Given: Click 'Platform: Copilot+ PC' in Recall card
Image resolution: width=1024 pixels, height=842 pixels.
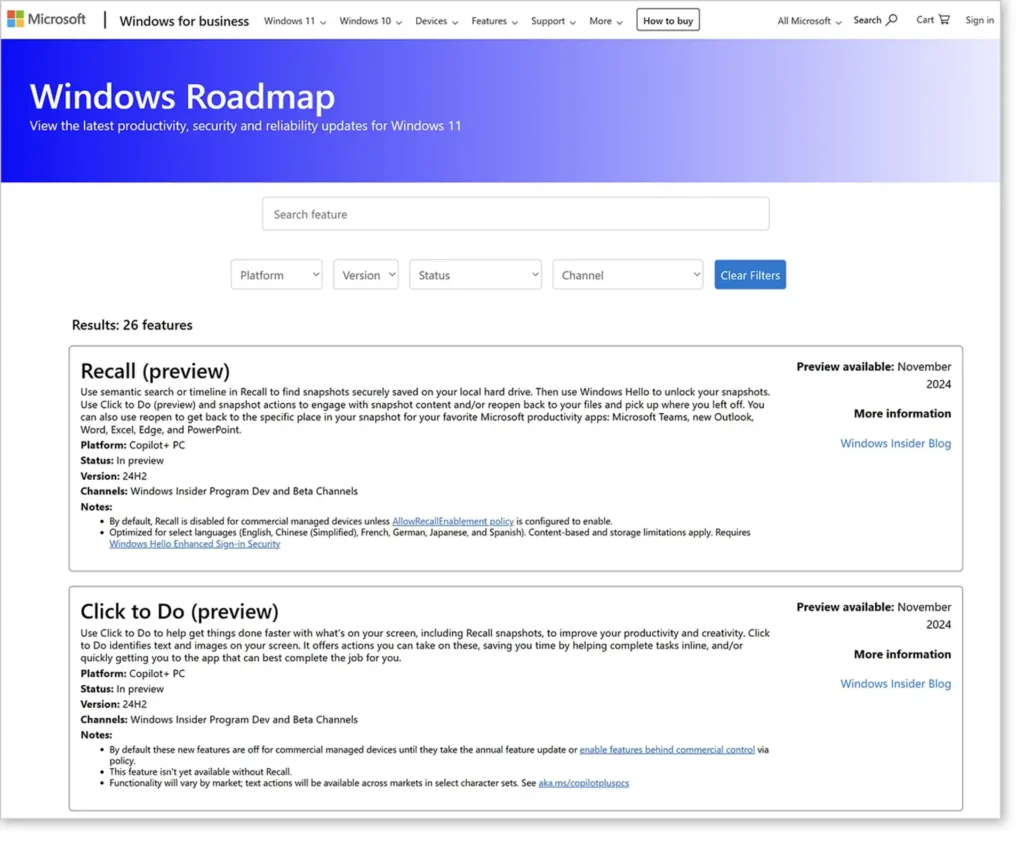Looking at the screenshot, I should point(133,445).
